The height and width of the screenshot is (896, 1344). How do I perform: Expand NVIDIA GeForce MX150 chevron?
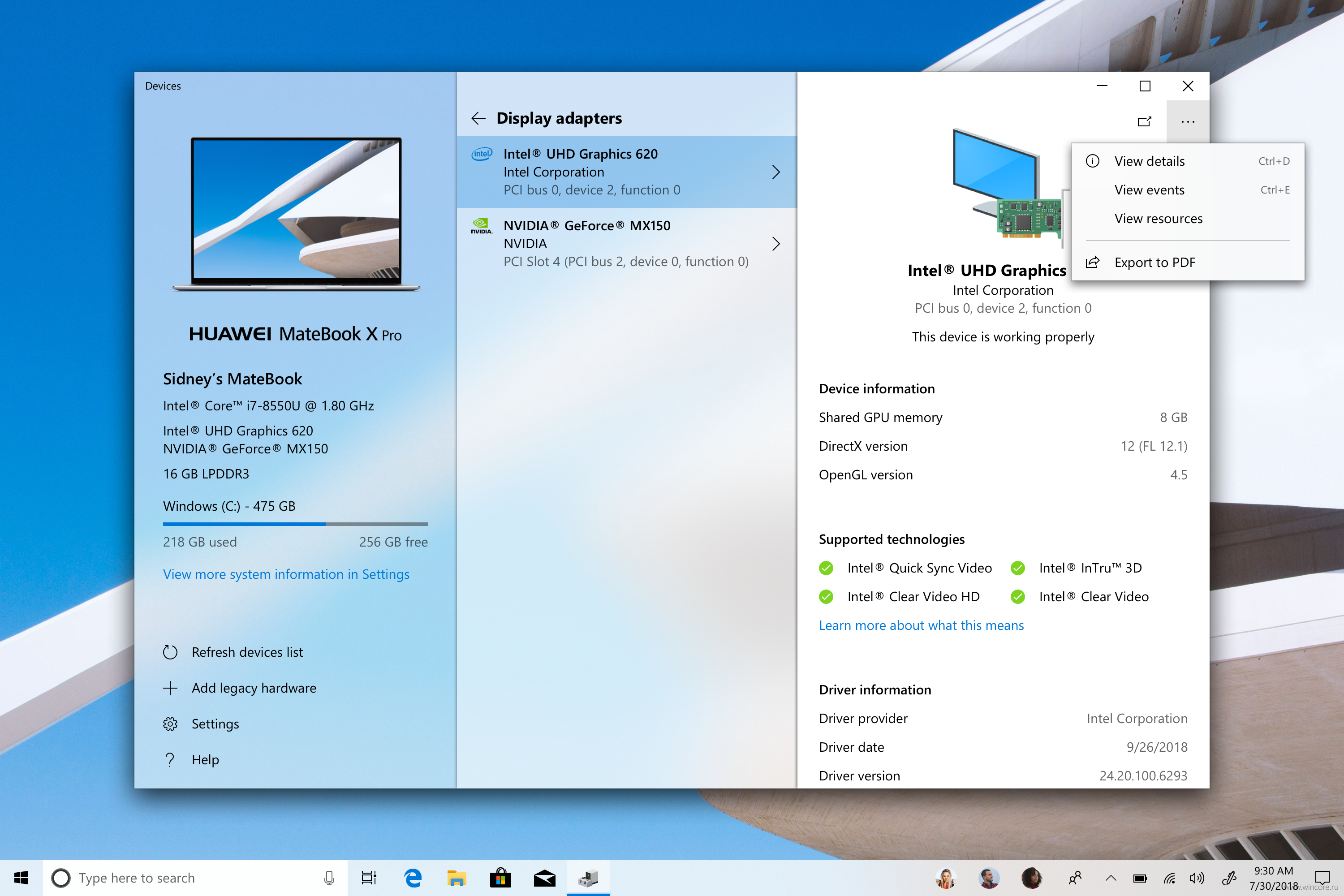[775, 244]
